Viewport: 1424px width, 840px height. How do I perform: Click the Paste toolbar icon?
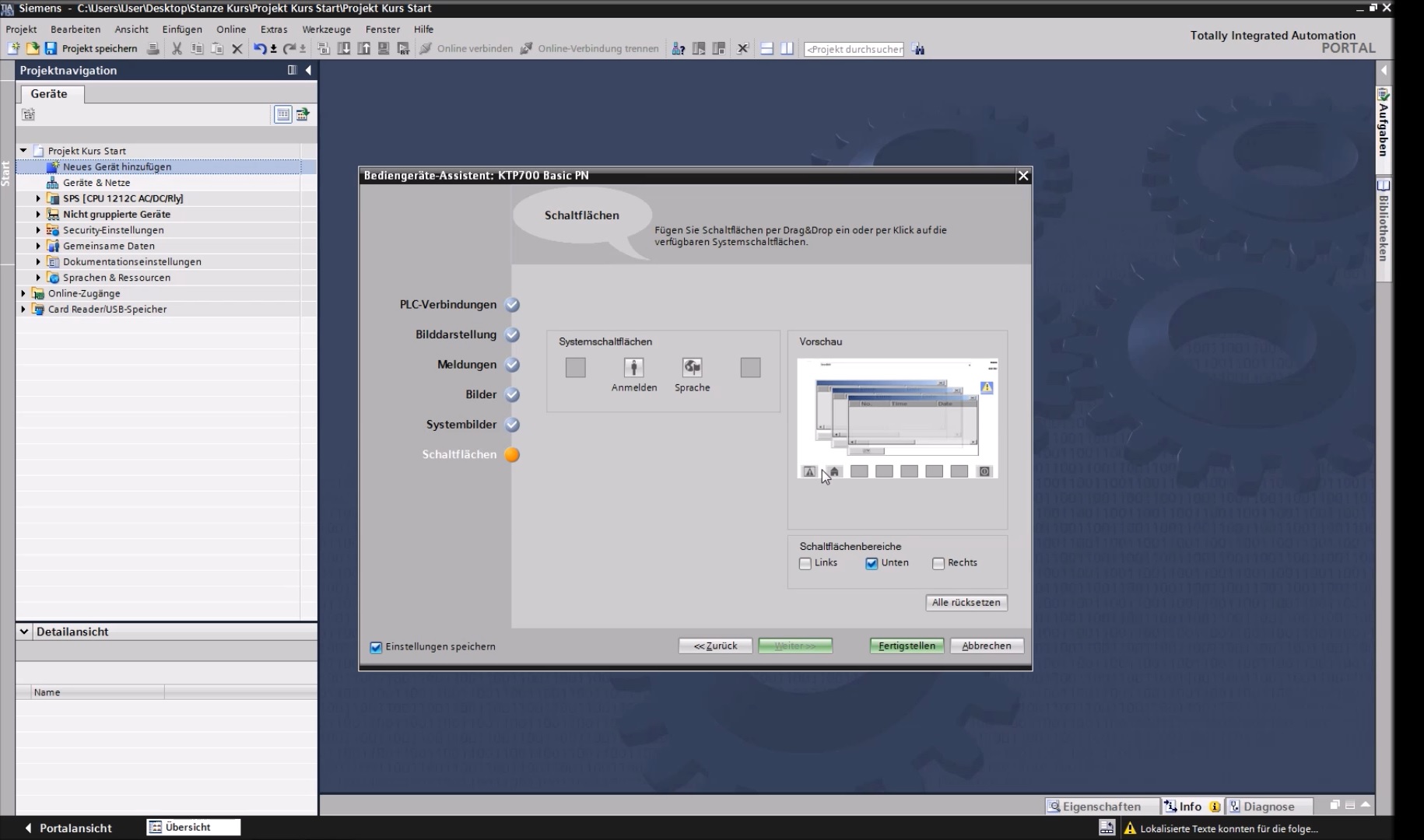217,48
